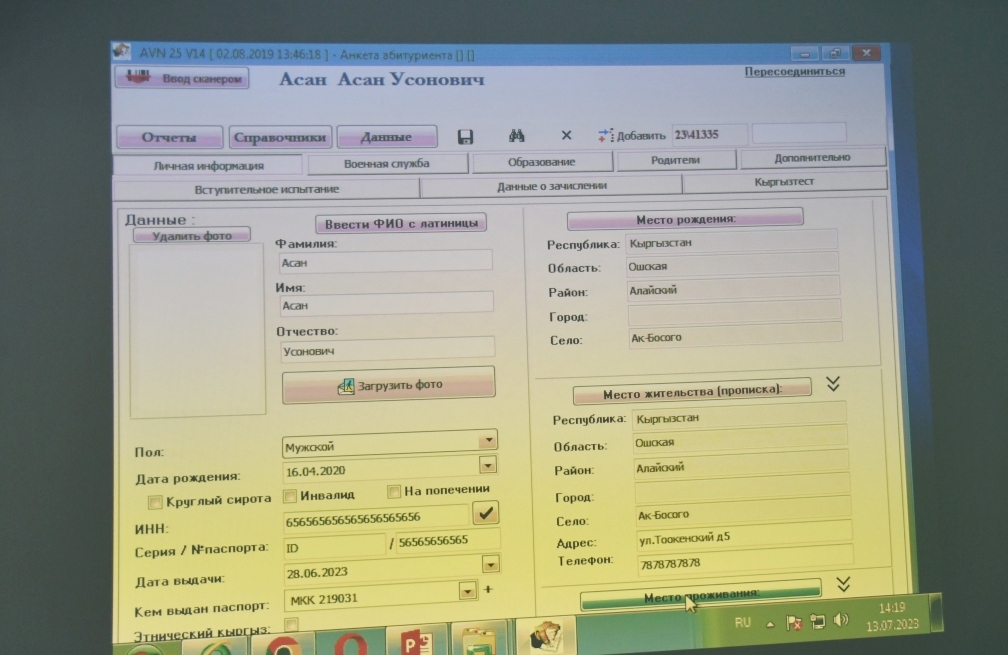Open the Справочники button
1008x655 pixels.
[x=280, y=137]
